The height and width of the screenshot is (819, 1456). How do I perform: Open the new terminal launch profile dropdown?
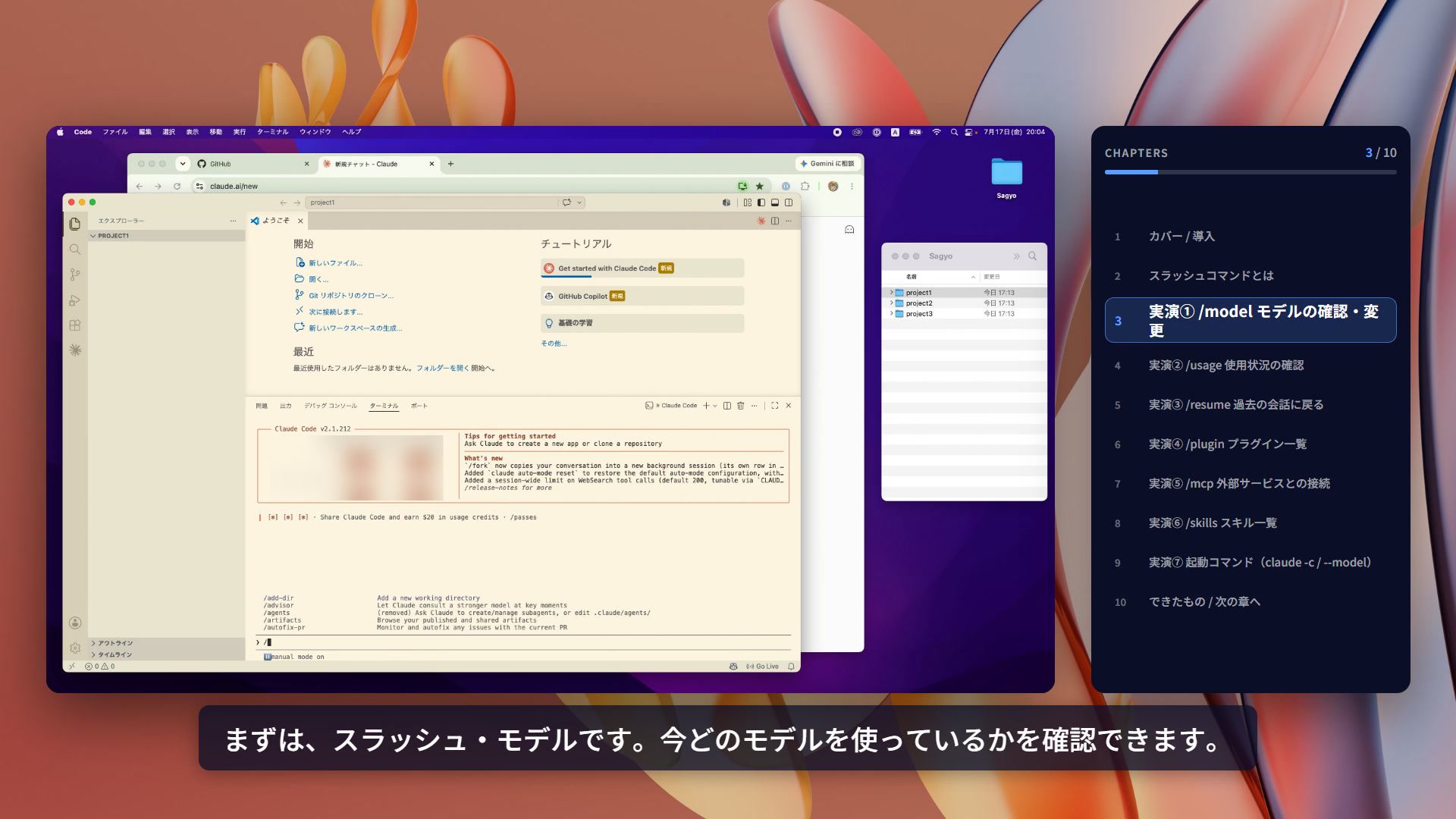point(715,406)
